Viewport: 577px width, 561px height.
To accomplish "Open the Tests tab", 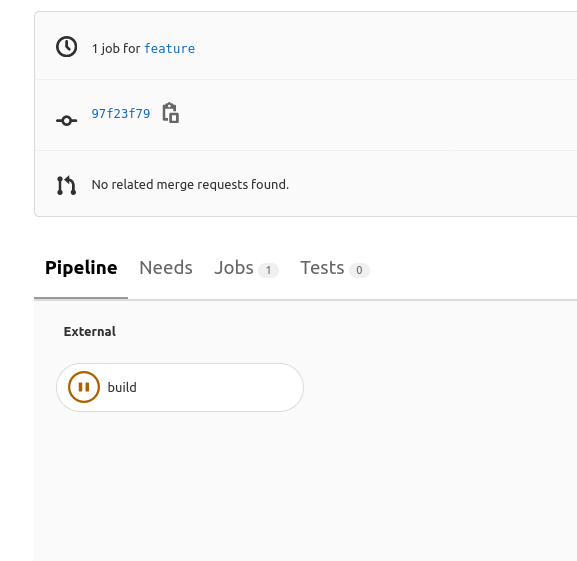I will [x=335, y=268].
